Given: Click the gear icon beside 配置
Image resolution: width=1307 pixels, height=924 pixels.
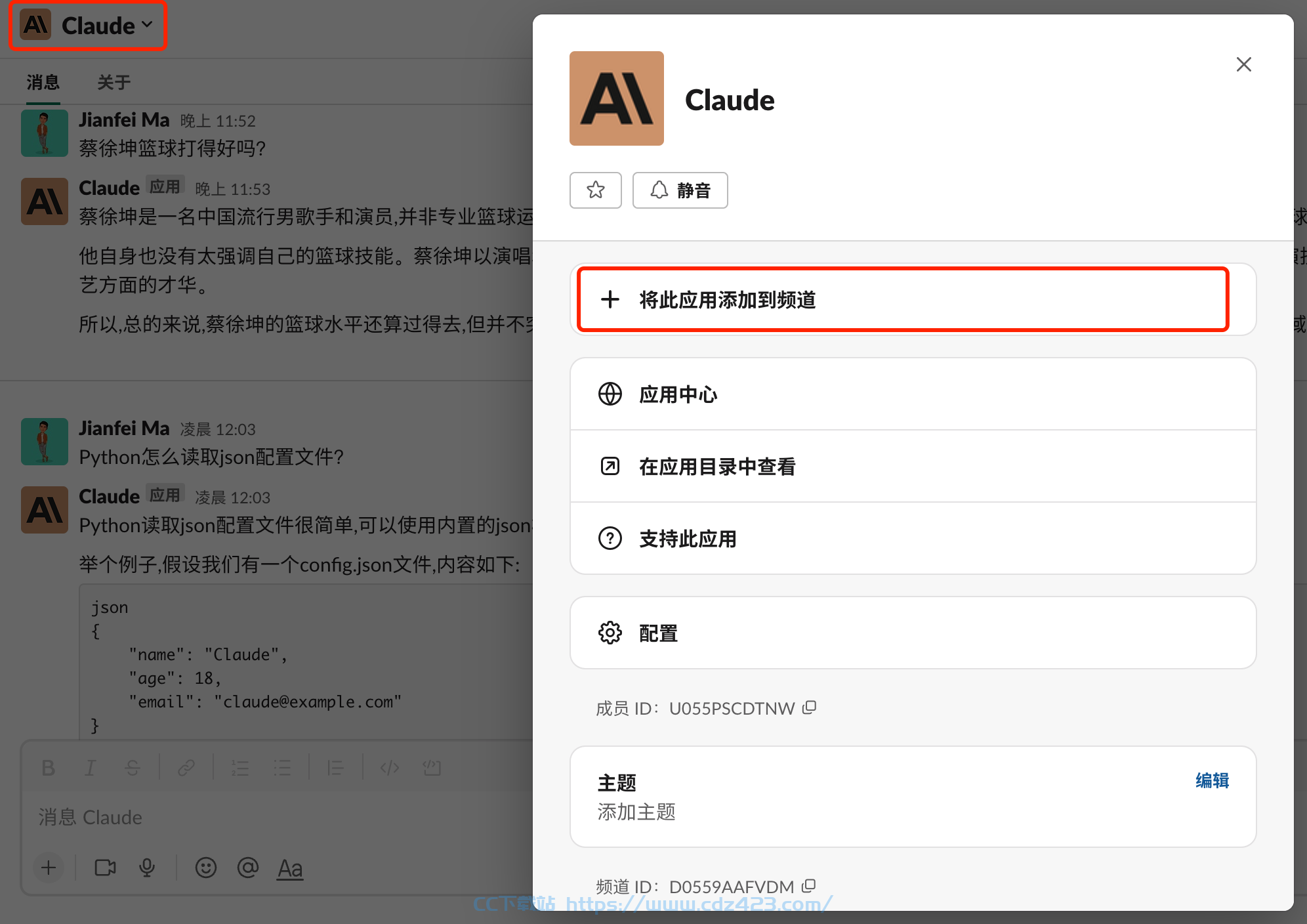Looking at the screenshot, I should [x=610, y=633].
